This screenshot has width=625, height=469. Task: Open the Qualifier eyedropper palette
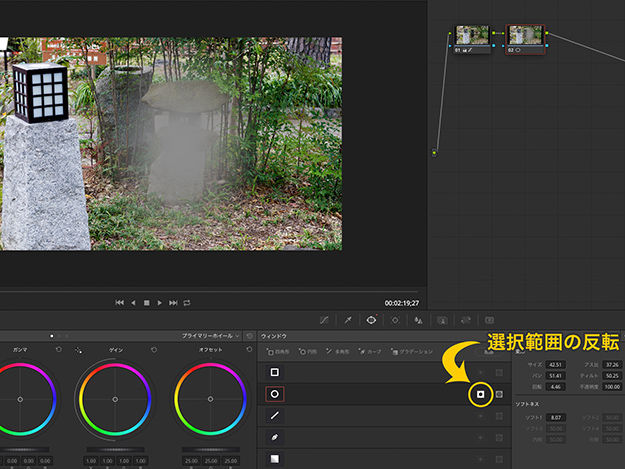click(x=348, y=320)
